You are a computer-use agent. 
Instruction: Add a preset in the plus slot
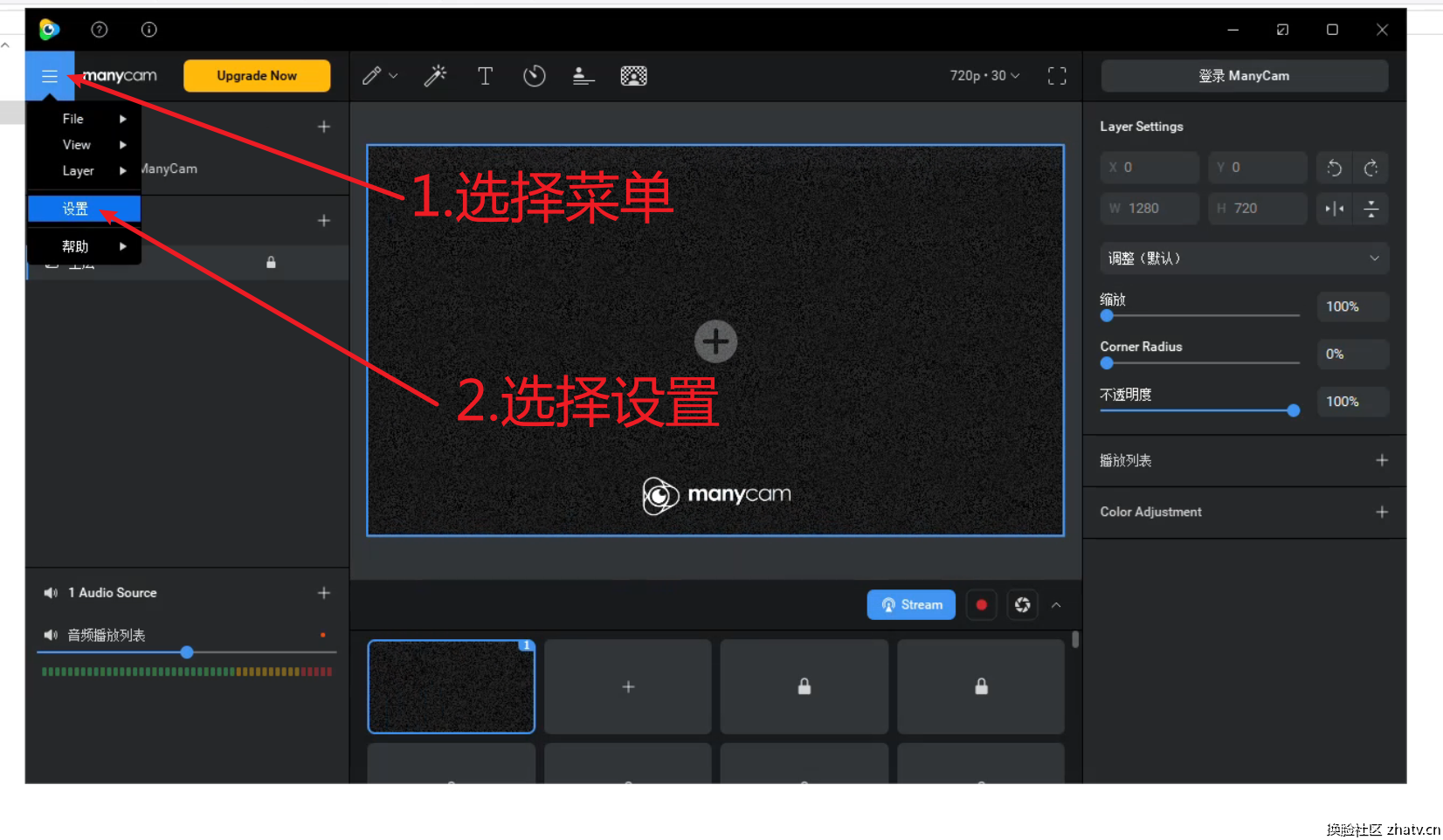[628, 687]
